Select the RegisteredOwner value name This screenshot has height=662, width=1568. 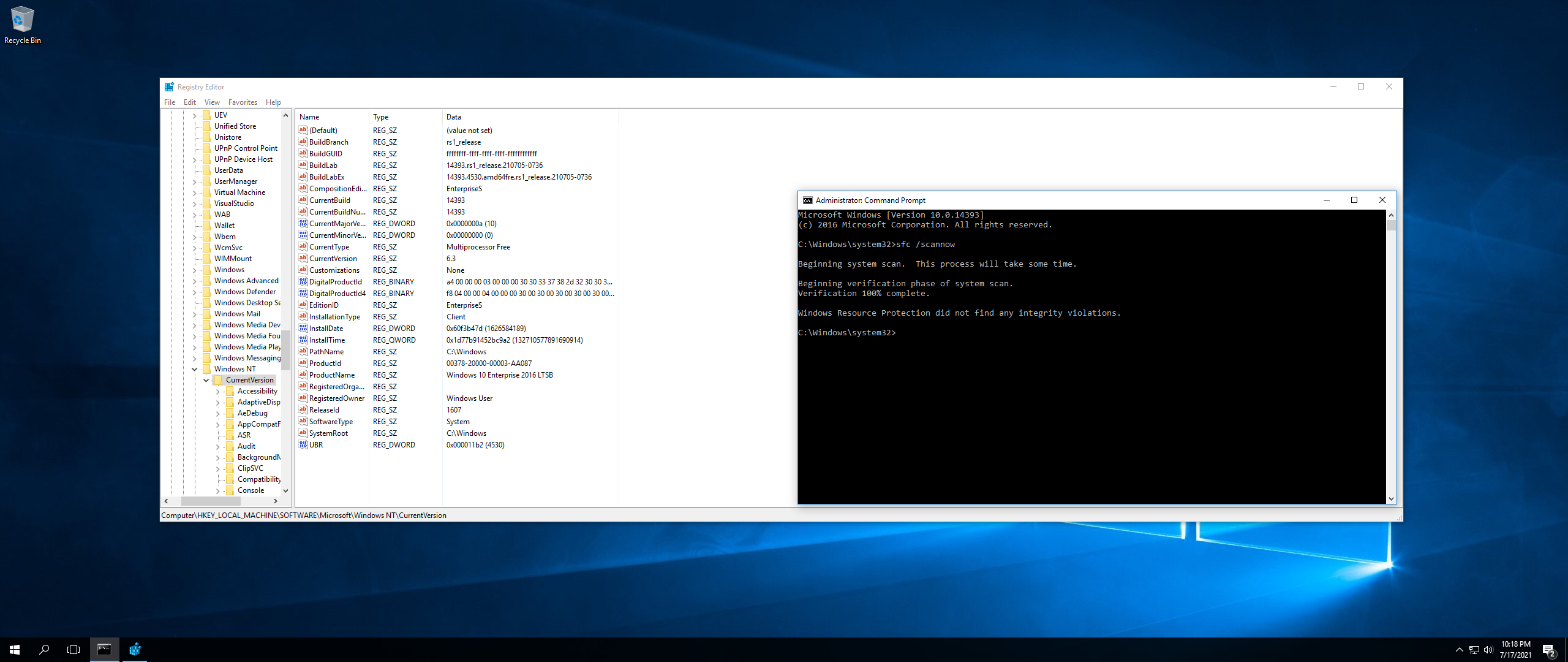point(336,398)
